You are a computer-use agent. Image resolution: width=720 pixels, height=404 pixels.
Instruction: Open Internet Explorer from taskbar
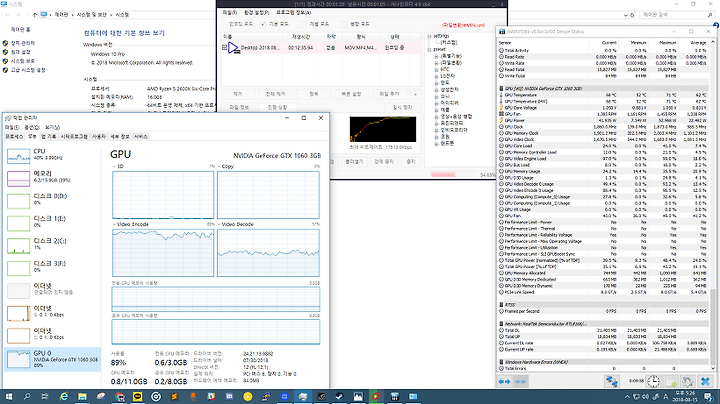[x=64, y=397]
